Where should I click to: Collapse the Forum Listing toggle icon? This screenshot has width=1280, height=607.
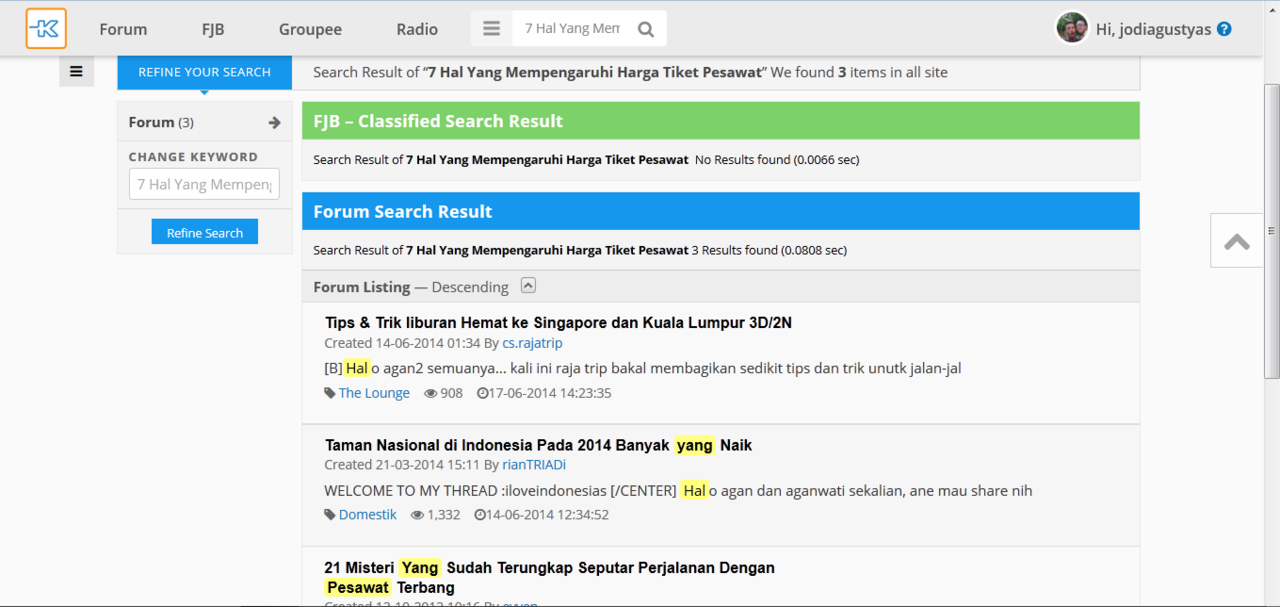[528, 286]
